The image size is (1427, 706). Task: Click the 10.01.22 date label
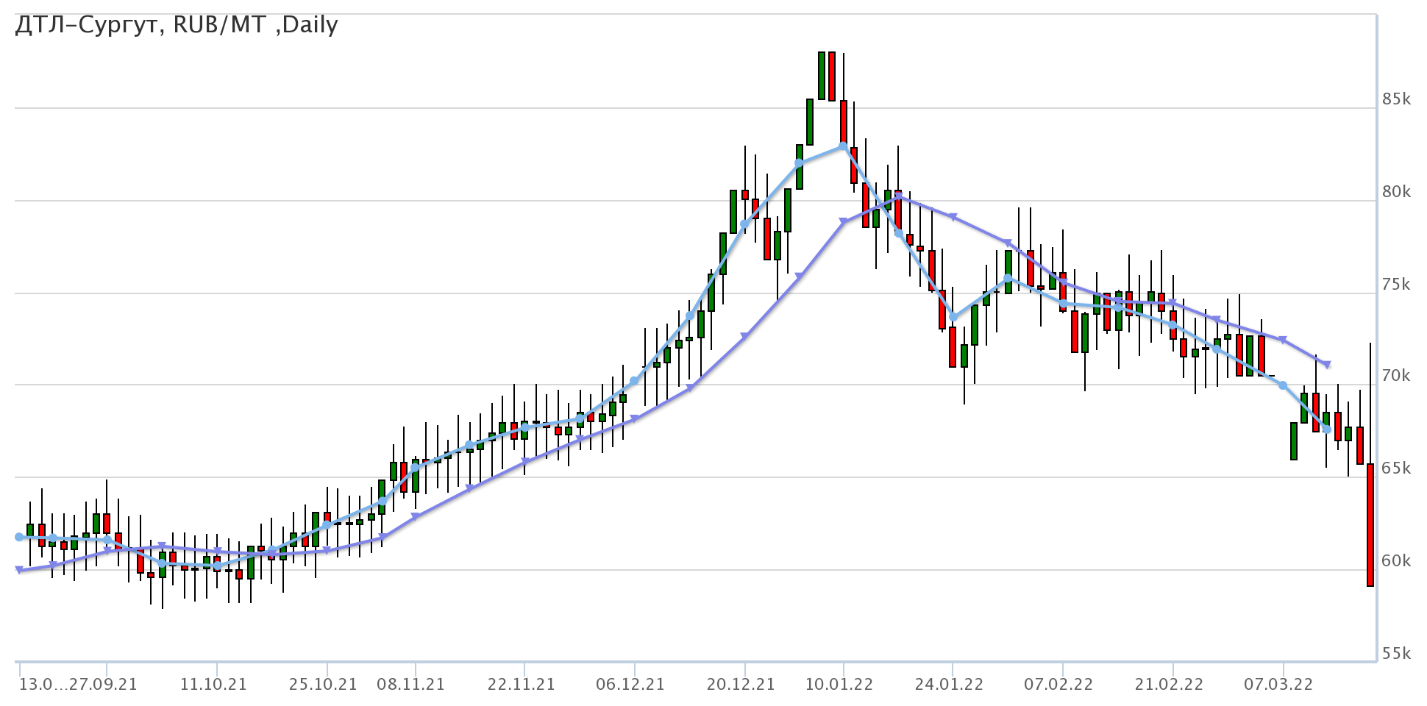(843, 684)
